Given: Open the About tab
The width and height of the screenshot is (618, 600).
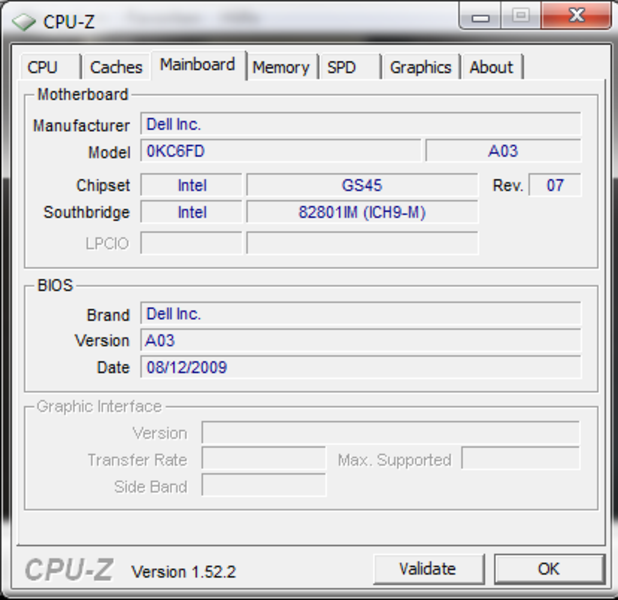Looking at the screenshot, I should tap(492, 67).
